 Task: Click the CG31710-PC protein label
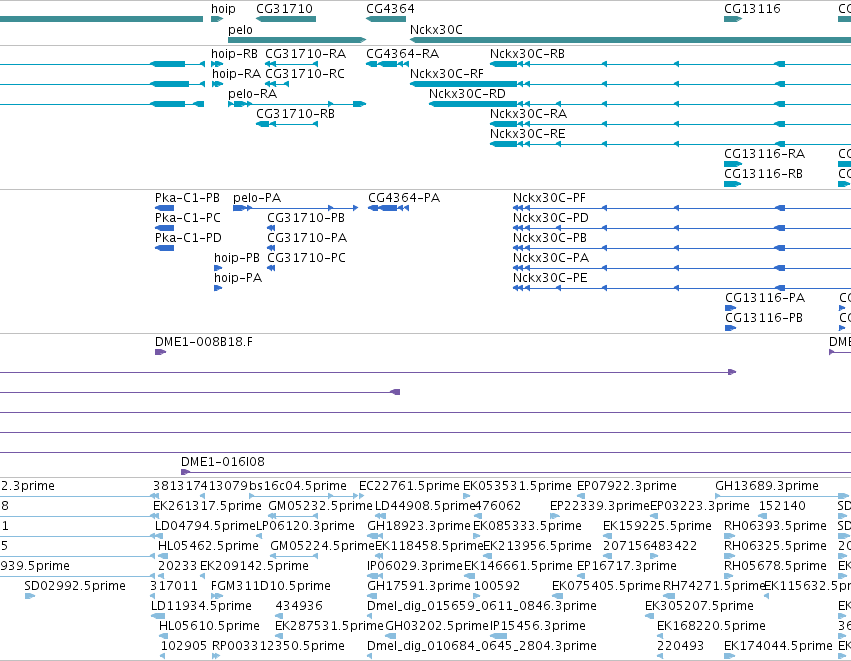(307, 258)
